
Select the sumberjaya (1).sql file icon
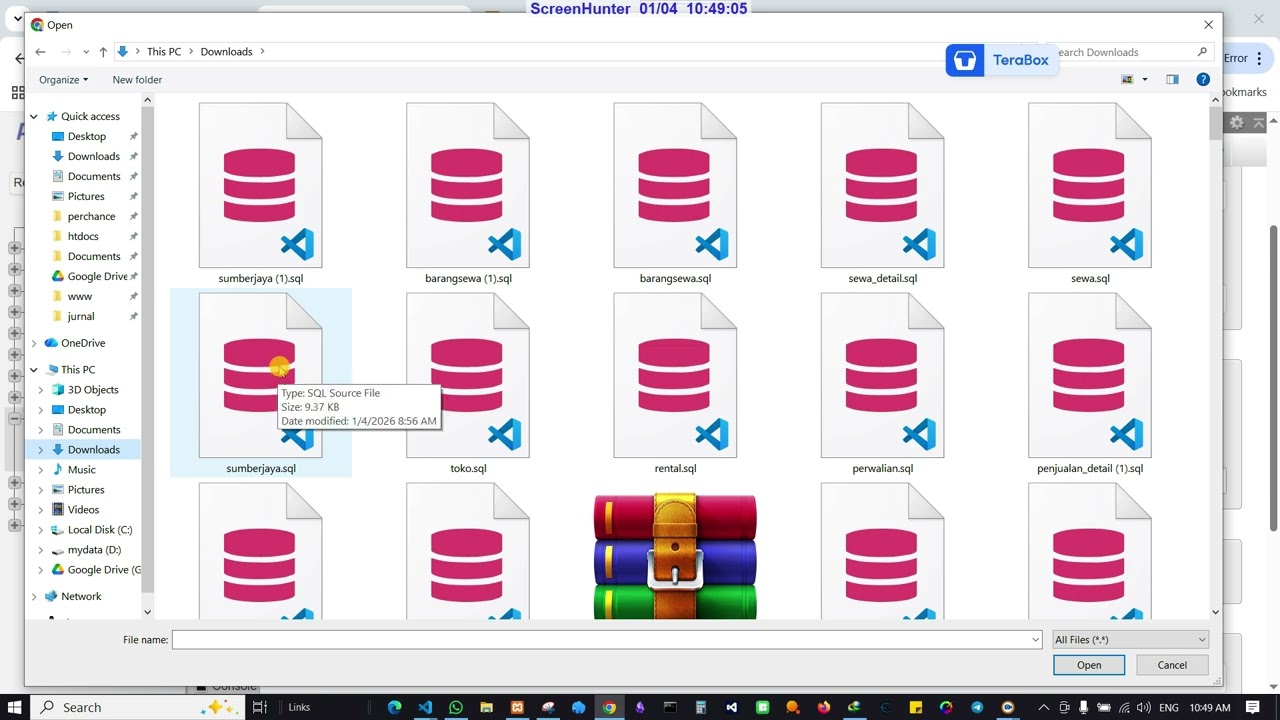pyautogui.click(x=260, y=185)
